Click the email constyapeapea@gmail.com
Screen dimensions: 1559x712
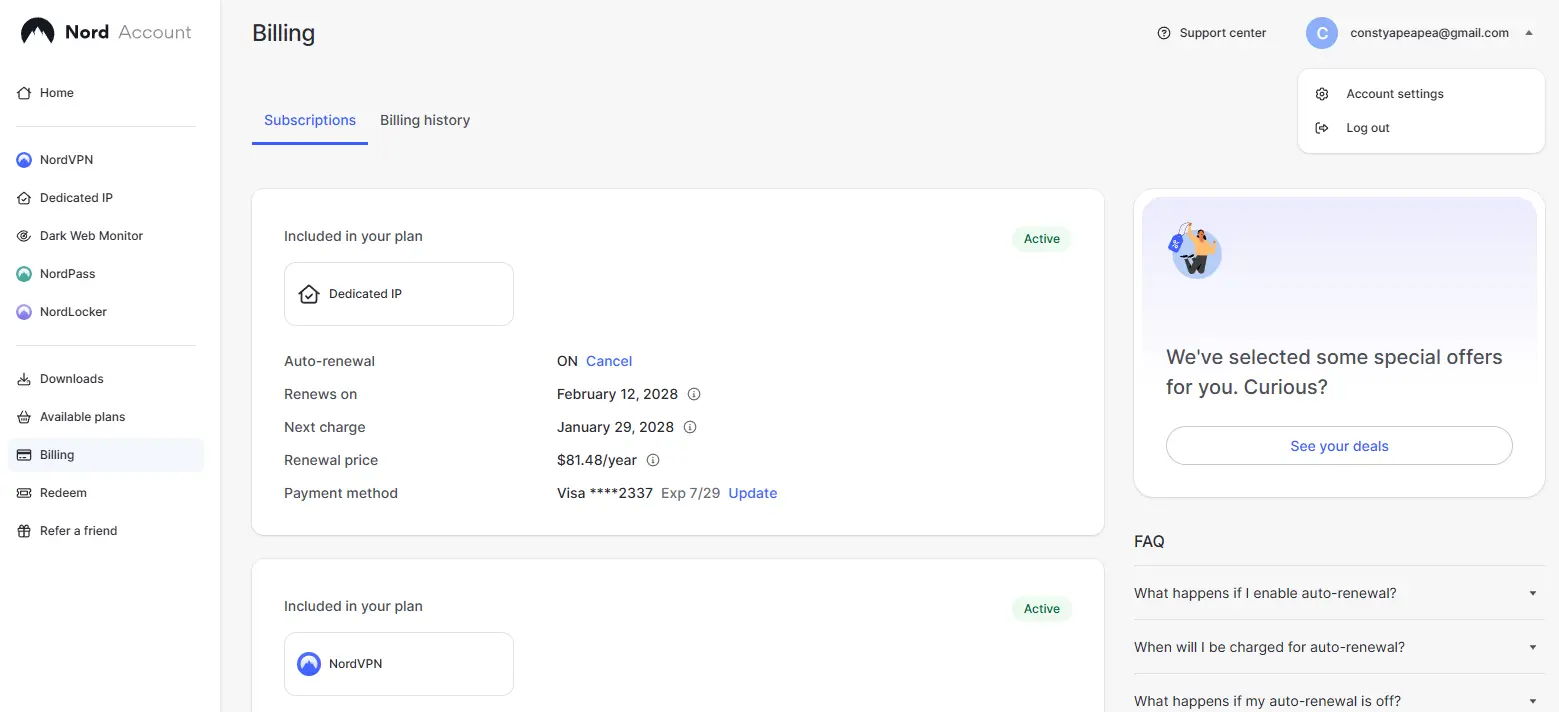point(1429,33)
